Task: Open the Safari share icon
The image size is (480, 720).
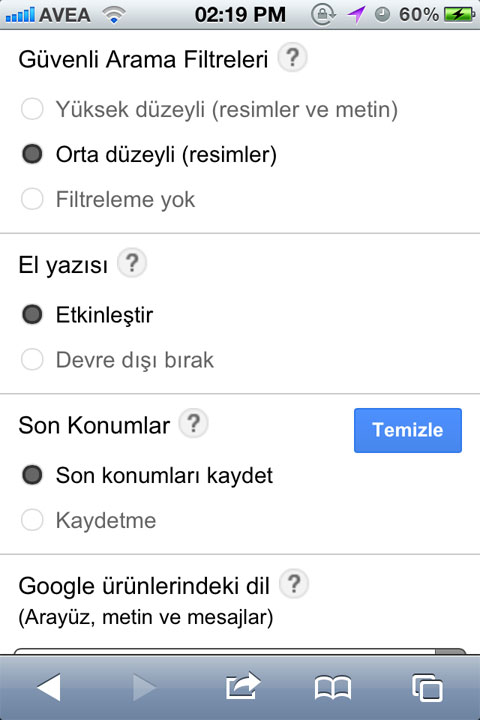Action: 243,686
